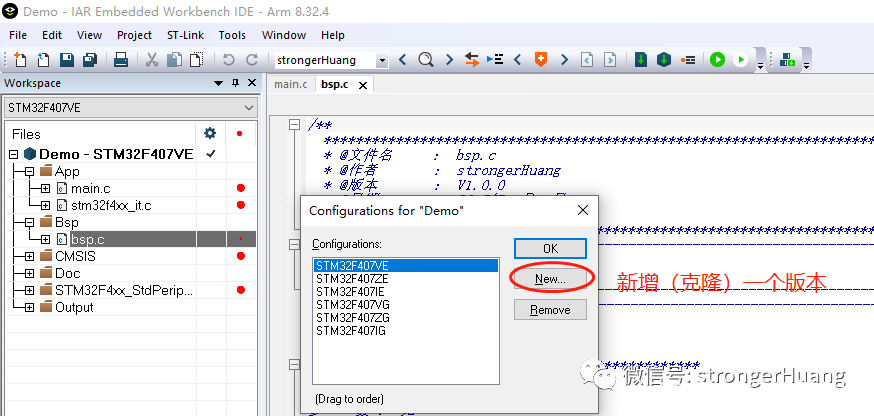Click the Remove button in the dialog
Viewport: 874px width, 416px height.
[x=550, y=309]
